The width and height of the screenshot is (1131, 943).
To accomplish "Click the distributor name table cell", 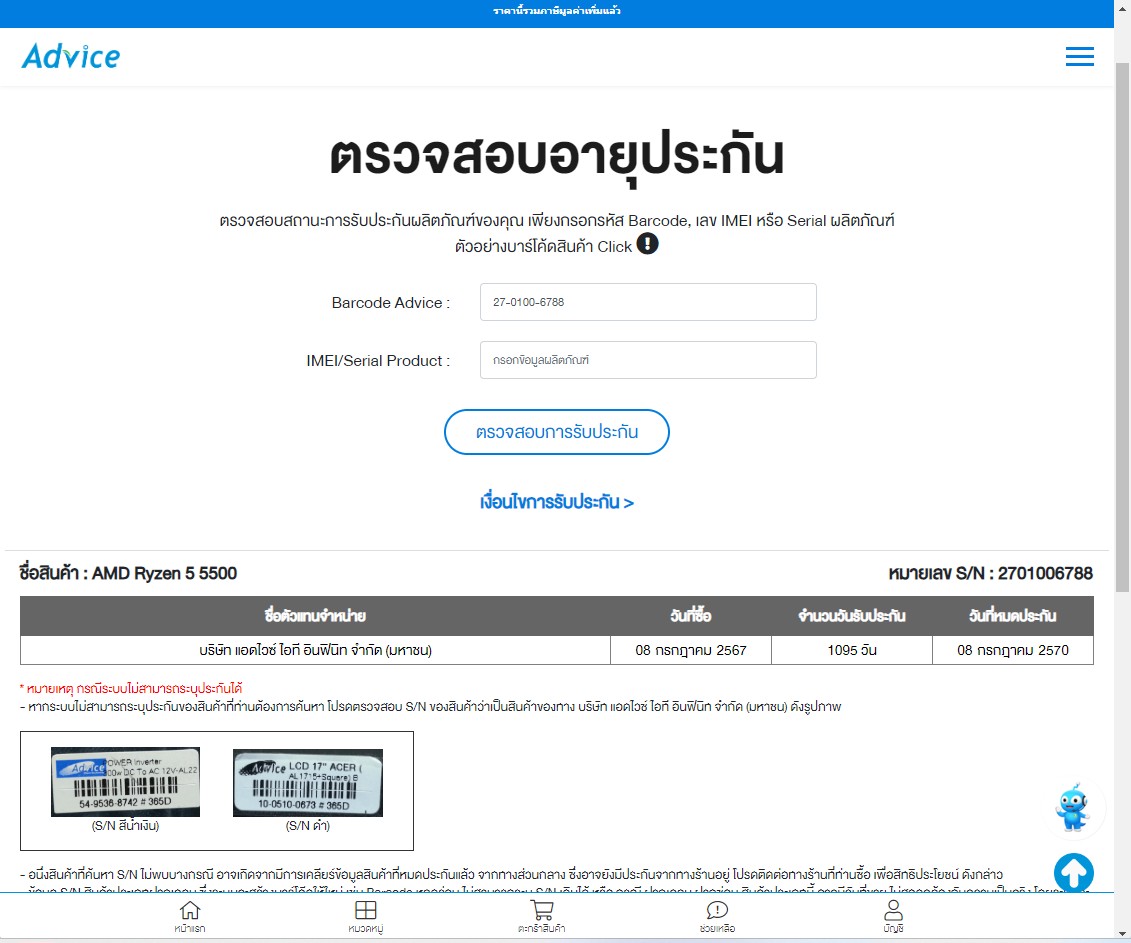I will click(315, 650).
